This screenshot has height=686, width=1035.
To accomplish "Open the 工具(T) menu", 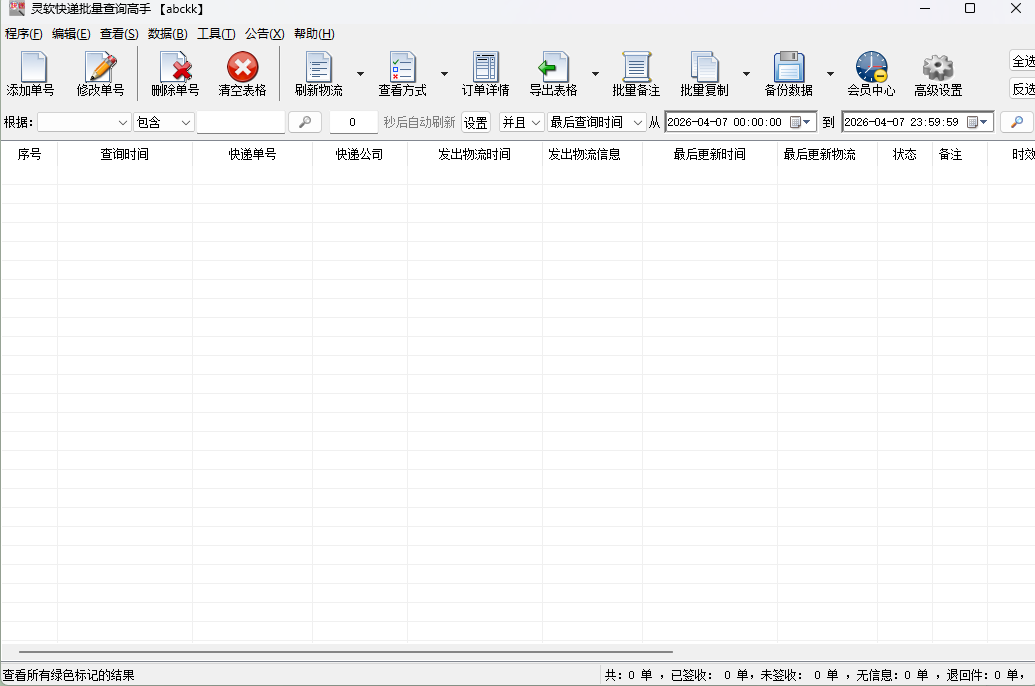I will (216, 34).
